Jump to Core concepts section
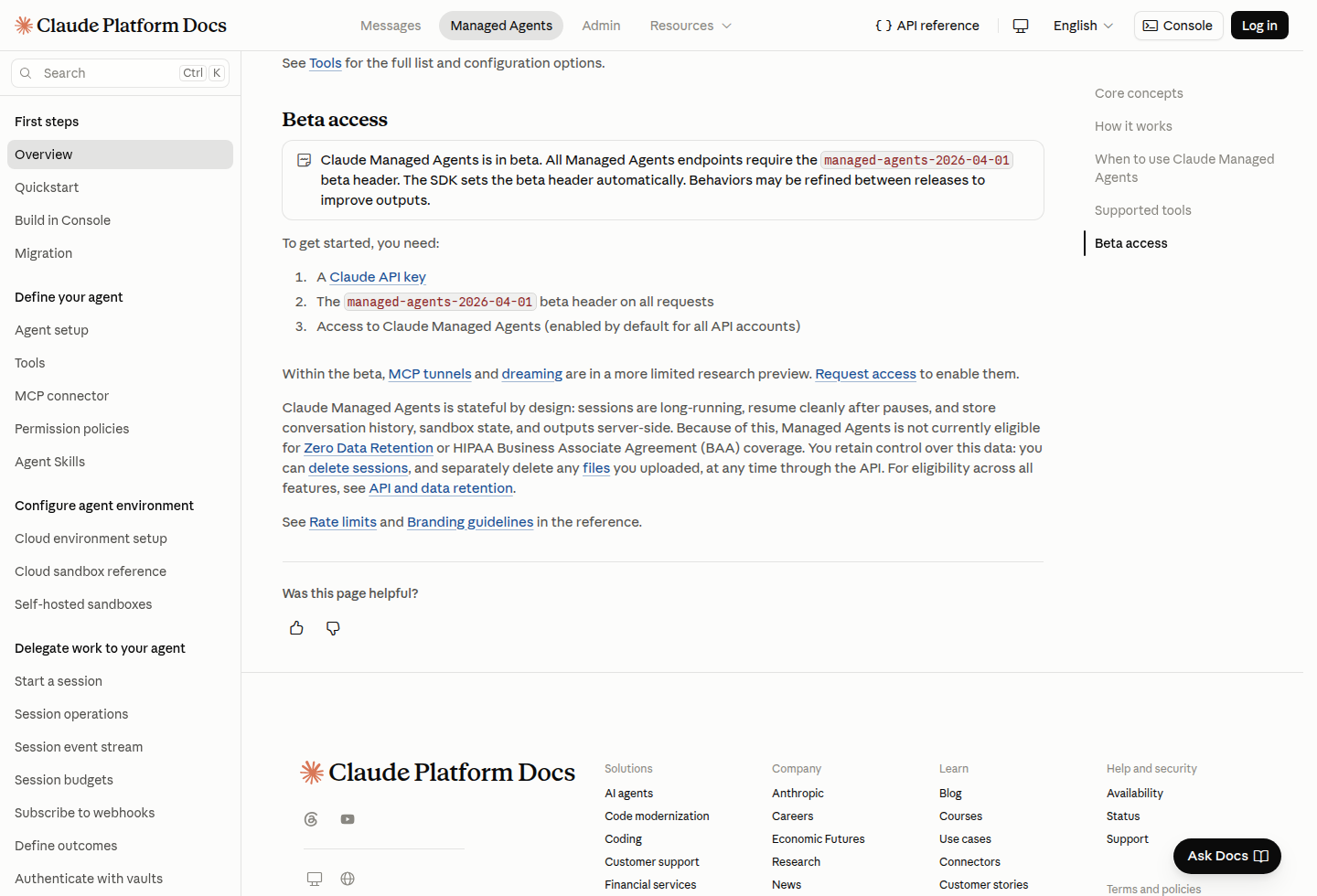Viewport: 1317px width, 896px height. (1139, 93)
